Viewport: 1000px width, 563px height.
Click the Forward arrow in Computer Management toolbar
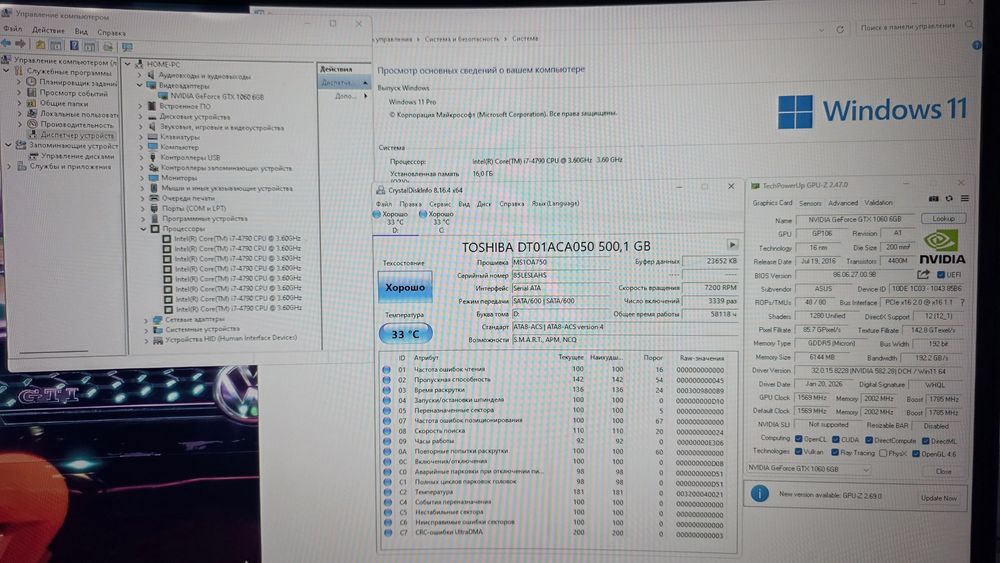pos(20,44)
